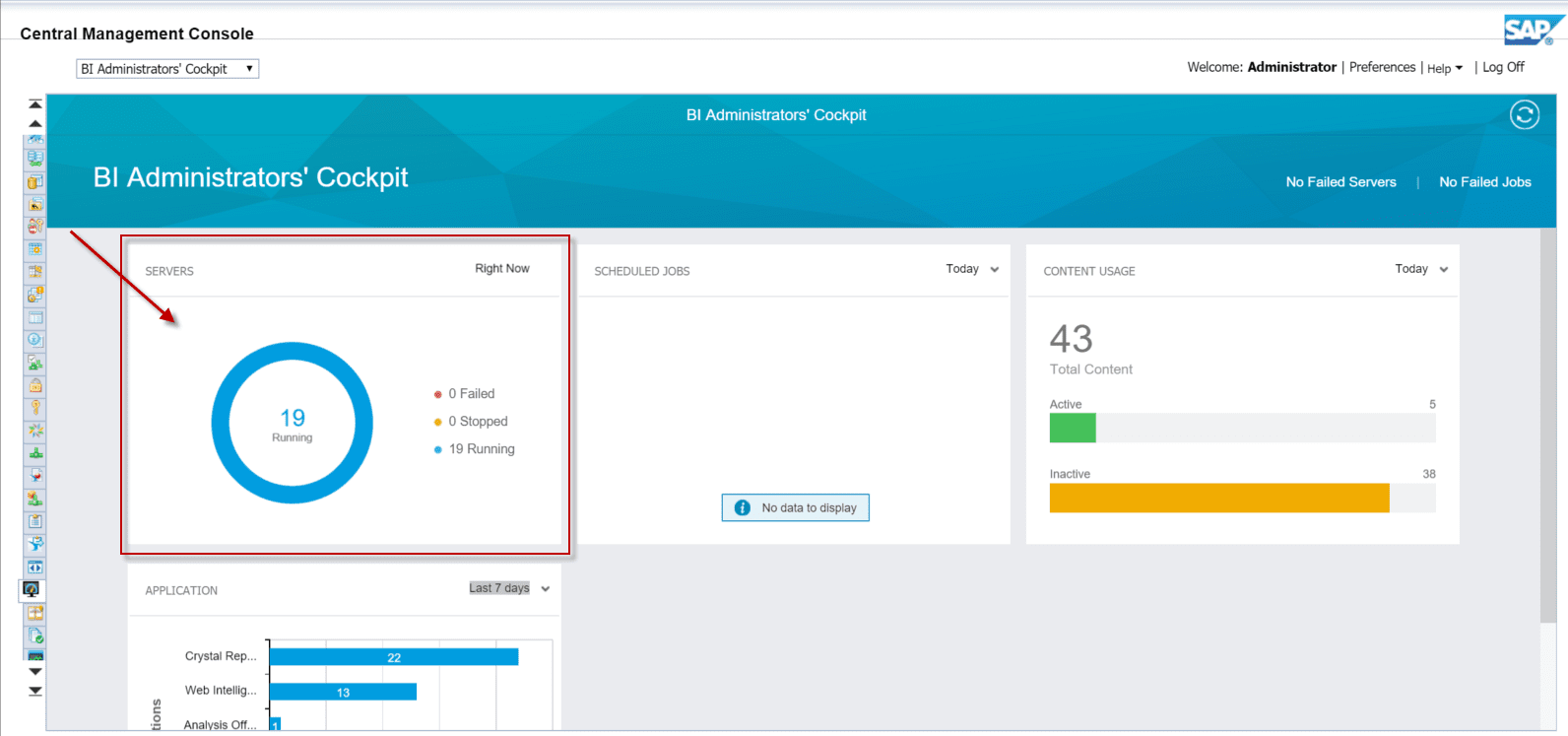Click the 0 Stopped legend entry

pyautogui.click(x=471, y=422)
